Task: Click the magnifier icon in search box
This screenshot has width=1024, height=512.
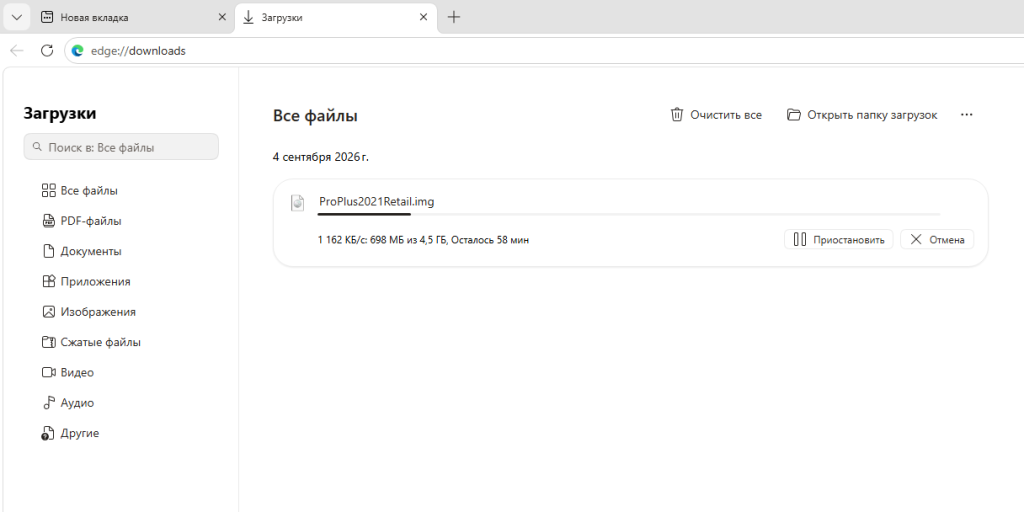Action: [x=37, y=147]
